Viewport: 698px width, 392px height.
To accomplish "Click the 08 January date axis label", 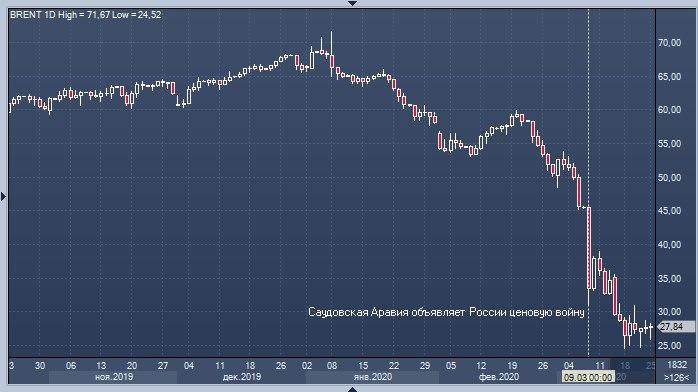I will [x=332, y=365].
